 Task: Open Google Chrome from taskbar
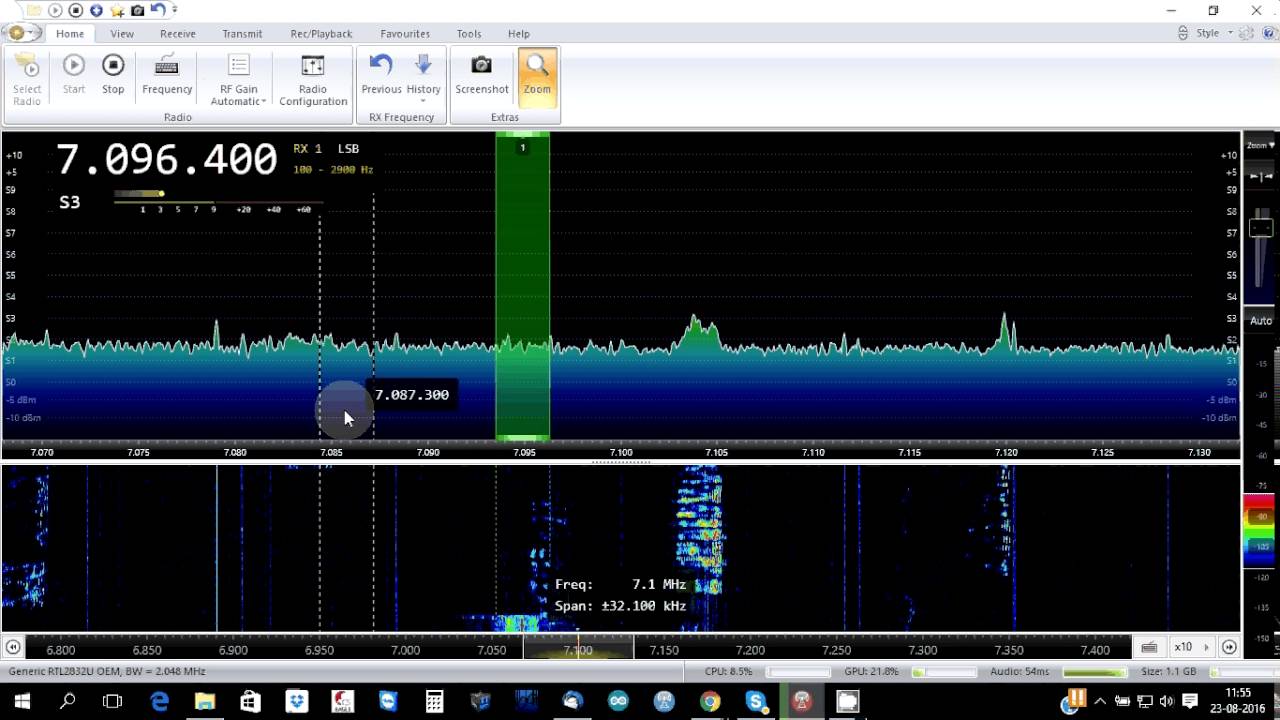coord(710,702)
